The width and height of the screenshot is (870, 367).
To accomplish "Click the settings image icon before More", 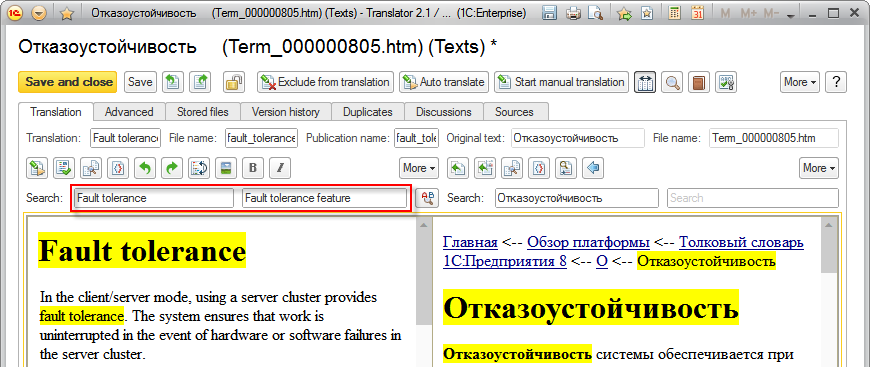I will point(726,82).
